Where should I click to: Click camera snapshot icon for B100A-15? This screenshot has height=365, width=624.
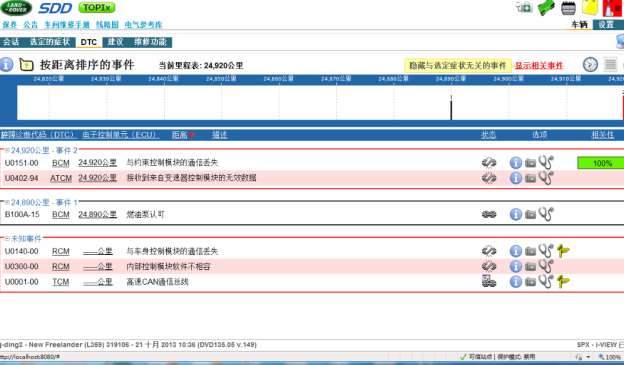coord(530,215)
